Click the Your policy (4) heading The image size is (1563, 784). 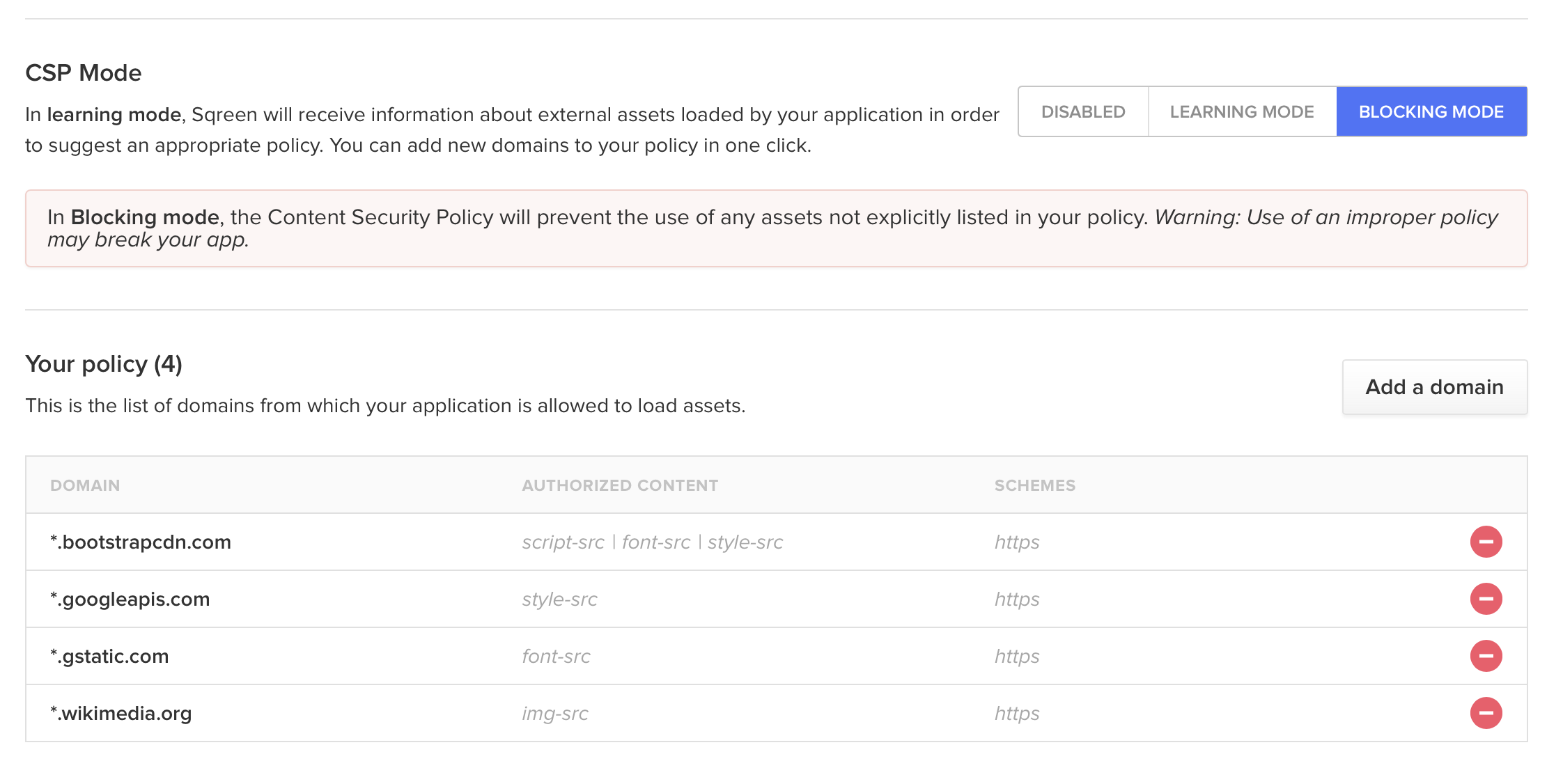pos(104,363)
